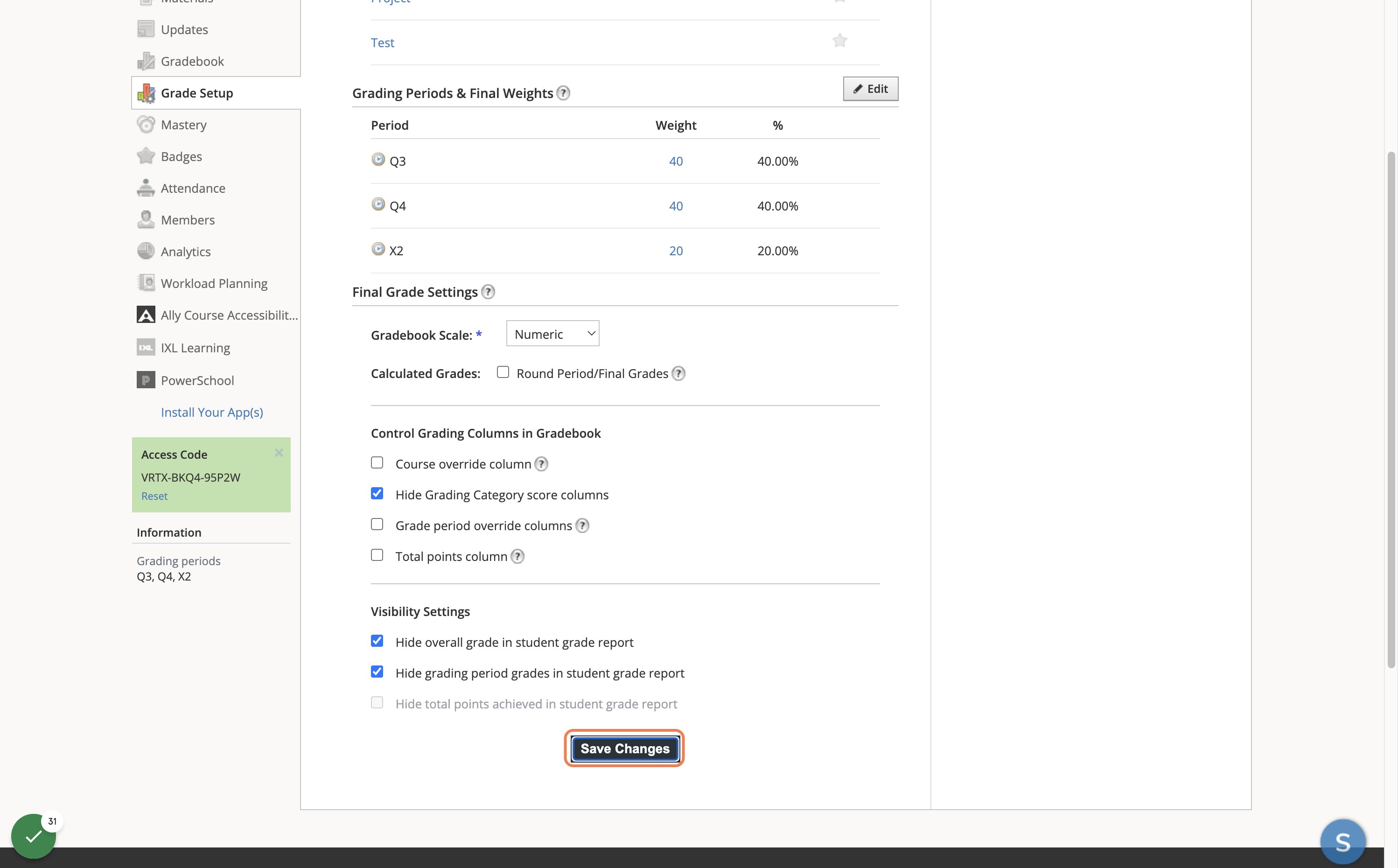
Task: Click Install Your App(s) link
Action: (212, 412)
